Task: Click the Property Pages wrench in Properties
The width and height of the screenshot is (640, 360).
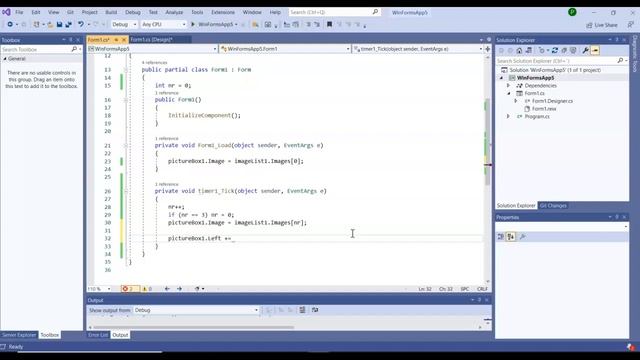Action: click(522, 237)
